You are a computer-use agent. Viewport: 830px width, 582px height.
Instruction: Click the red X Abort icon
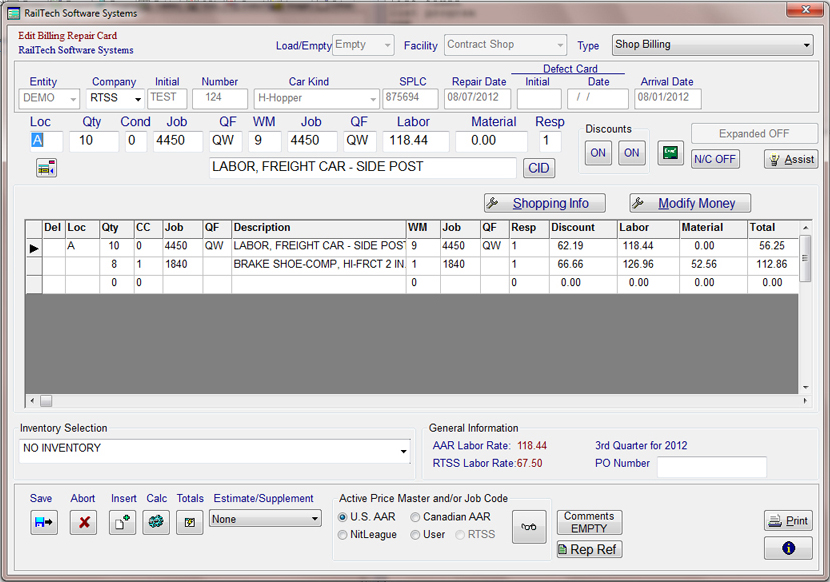[x=83, y=522]
